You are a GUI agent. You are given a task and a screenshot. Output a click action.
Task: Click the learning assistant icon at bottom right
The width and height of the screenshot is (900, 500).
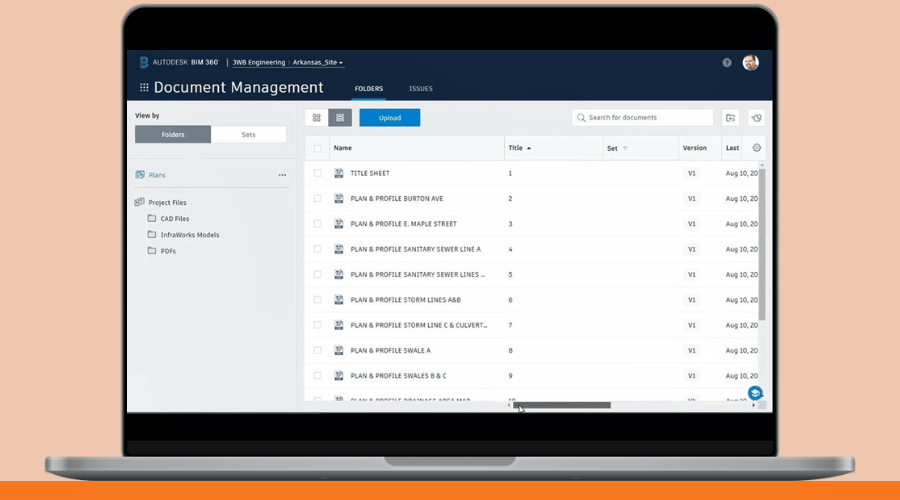(x=755, y=393)
